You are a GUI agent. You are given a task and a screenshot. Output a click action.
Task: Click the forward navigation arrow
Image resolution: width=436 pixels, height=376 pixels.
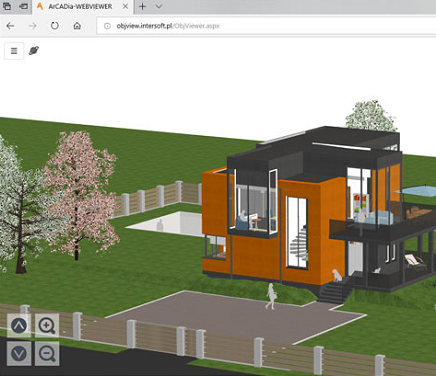pyautogui.click(x=32, y=26)
